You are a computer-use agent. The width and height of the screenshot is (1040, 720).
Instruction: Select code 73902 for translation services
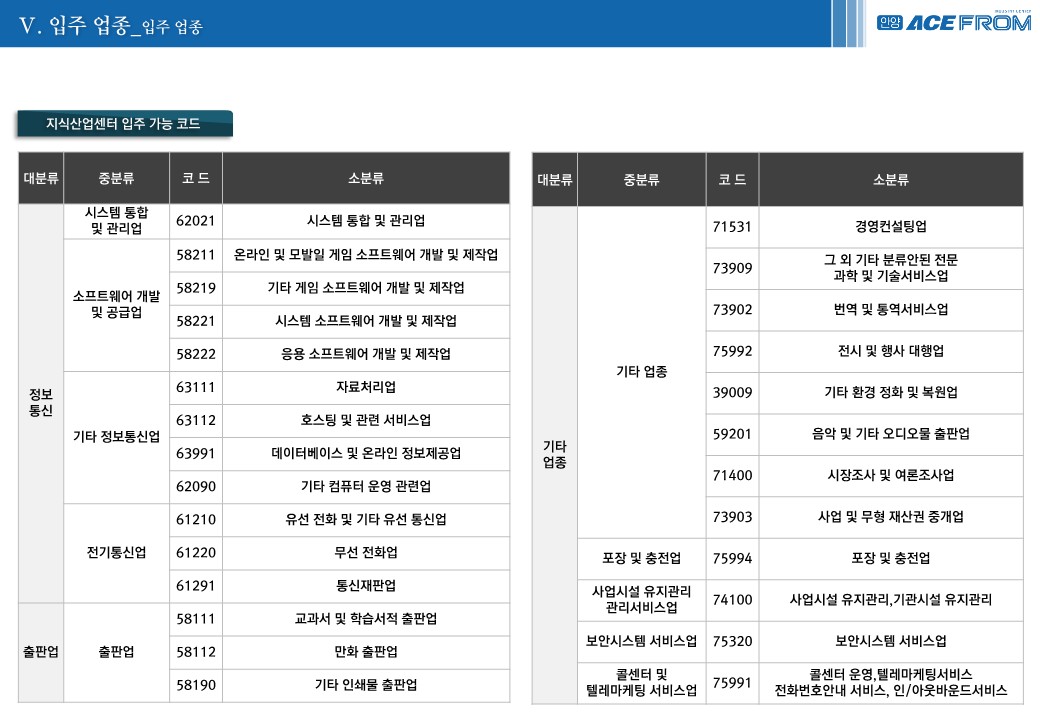tap(732, 310)
